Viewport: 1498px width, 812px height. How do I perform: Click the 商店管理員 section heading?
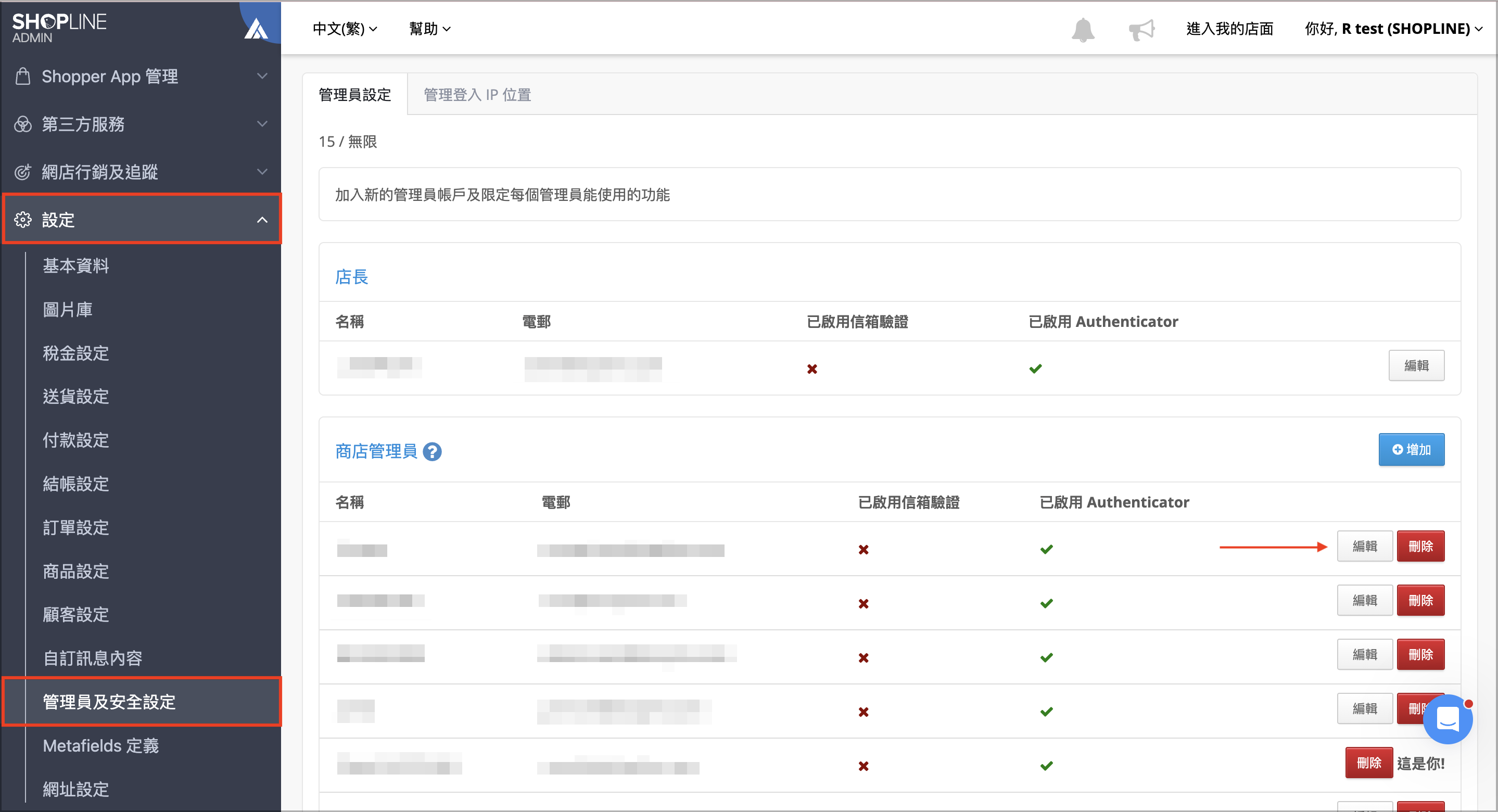(376, 451)
